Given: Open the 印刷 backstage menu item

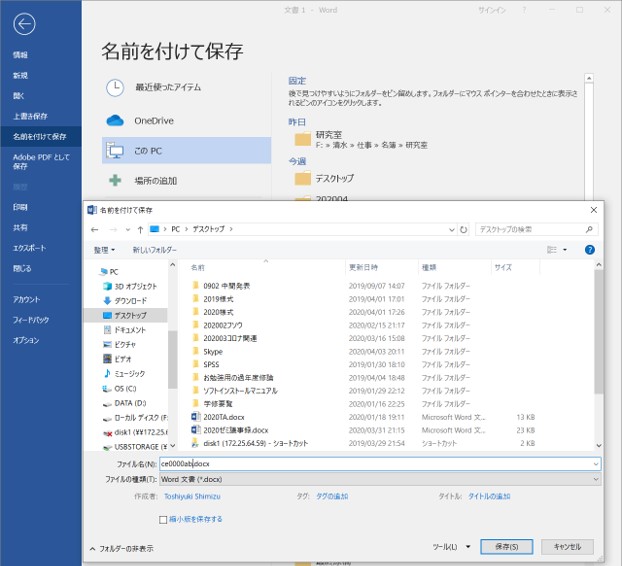Looking at the screenshot, I should click(20, 207).
